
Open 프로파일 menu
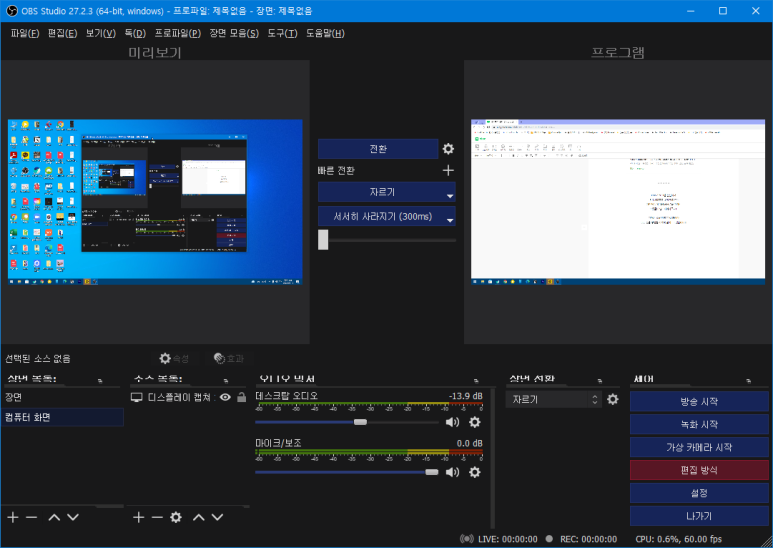177,33
